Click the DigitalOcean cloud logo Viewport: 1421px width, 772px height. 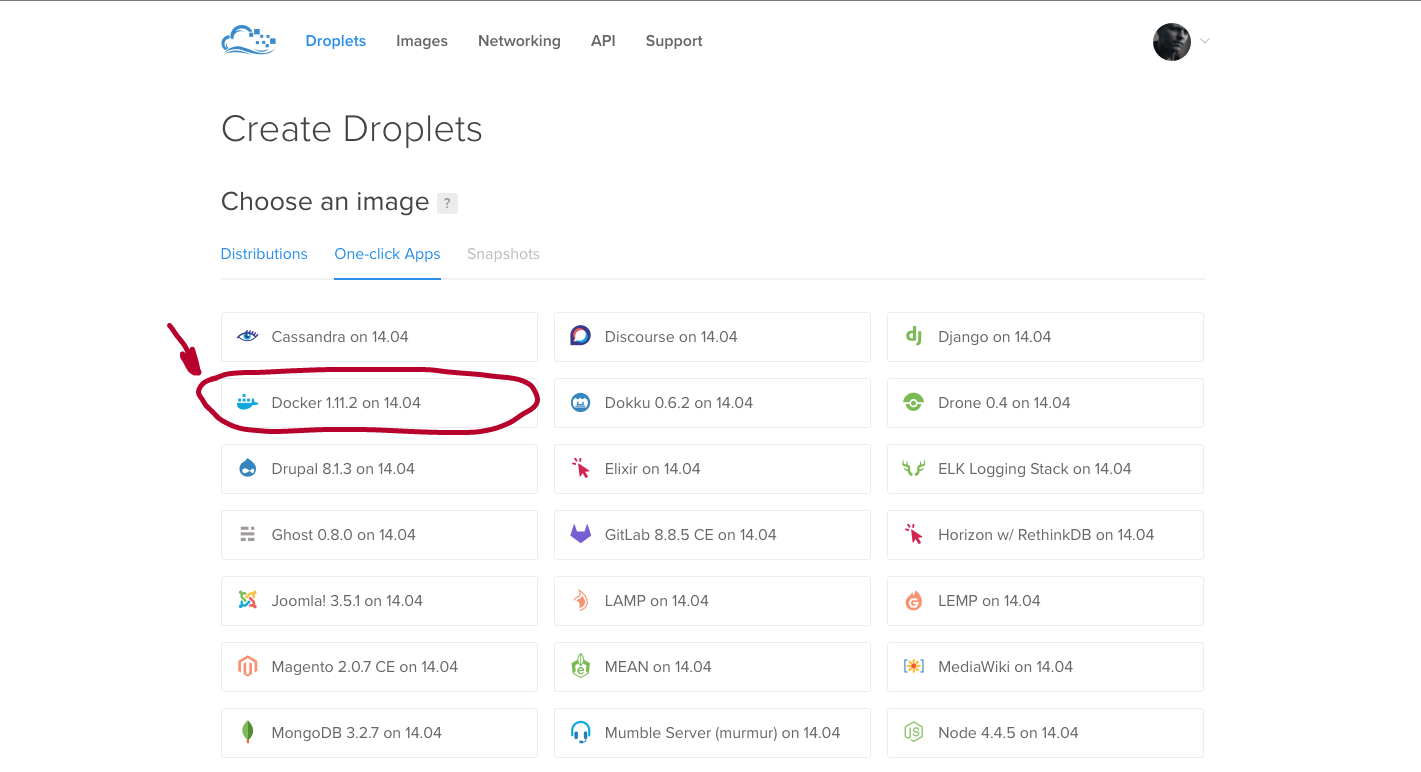tap(248, 40)
